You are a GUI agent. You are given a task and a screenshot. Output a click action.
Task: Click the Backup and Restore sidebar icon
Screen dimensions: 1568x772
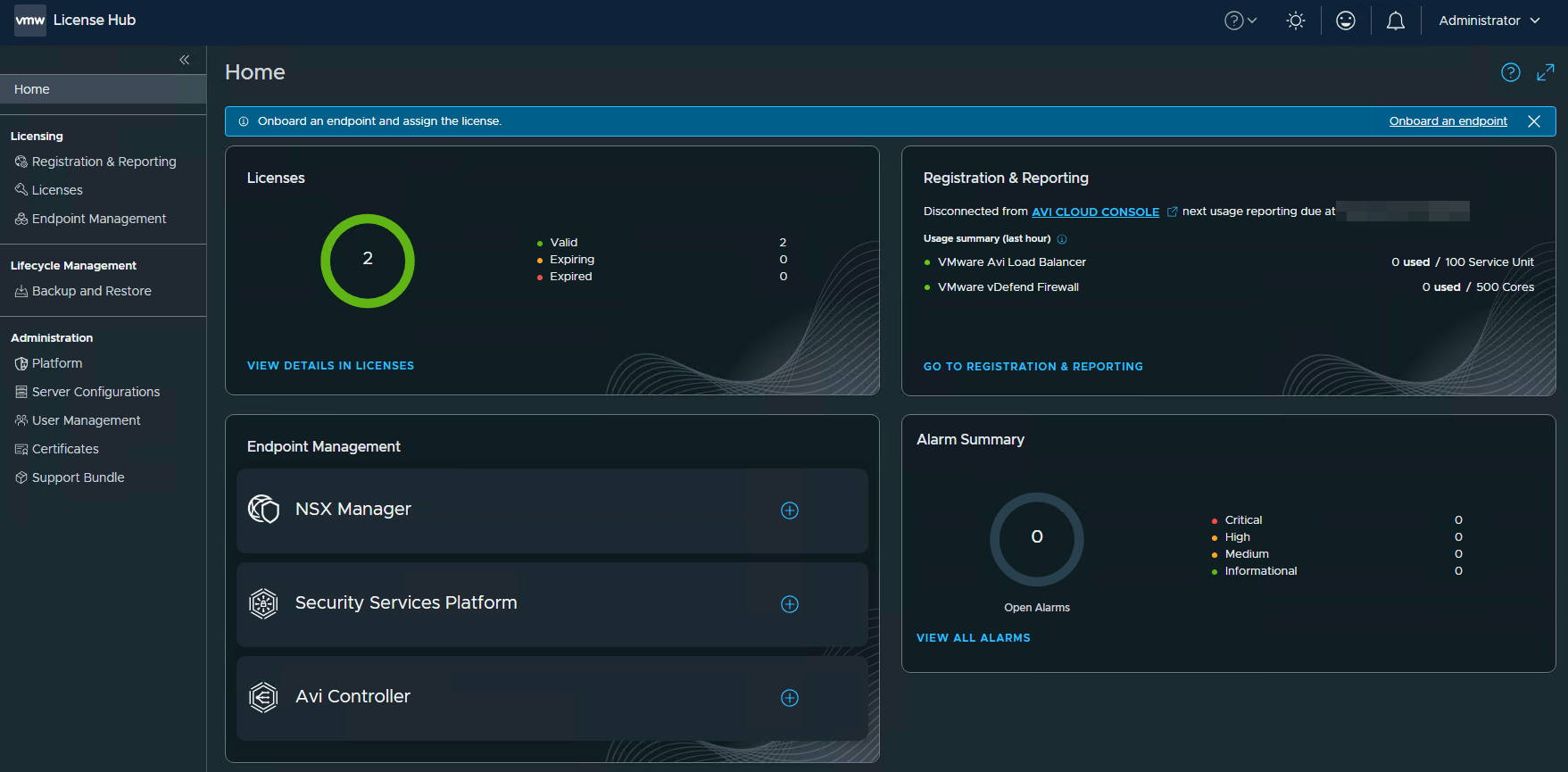21,291
